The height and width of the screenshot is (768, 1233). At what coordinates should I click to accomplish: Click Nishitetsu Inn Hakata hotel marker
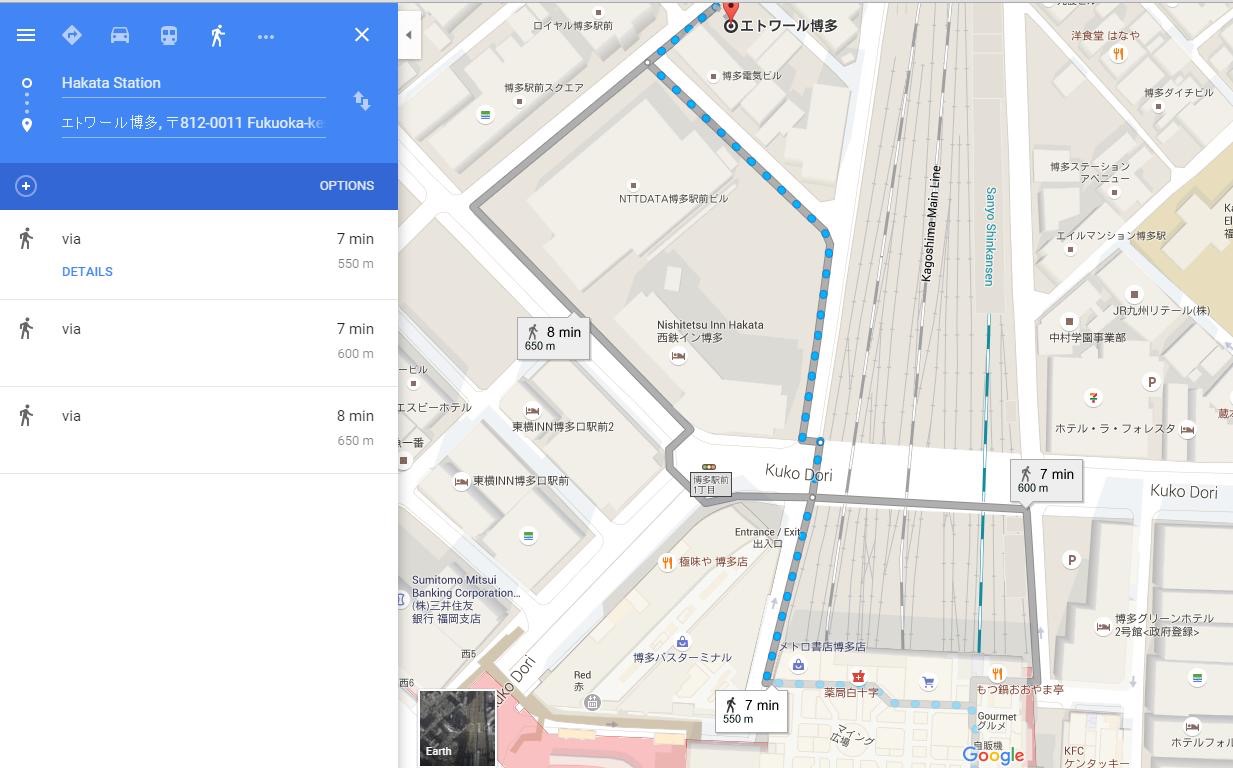coord(678,357)
